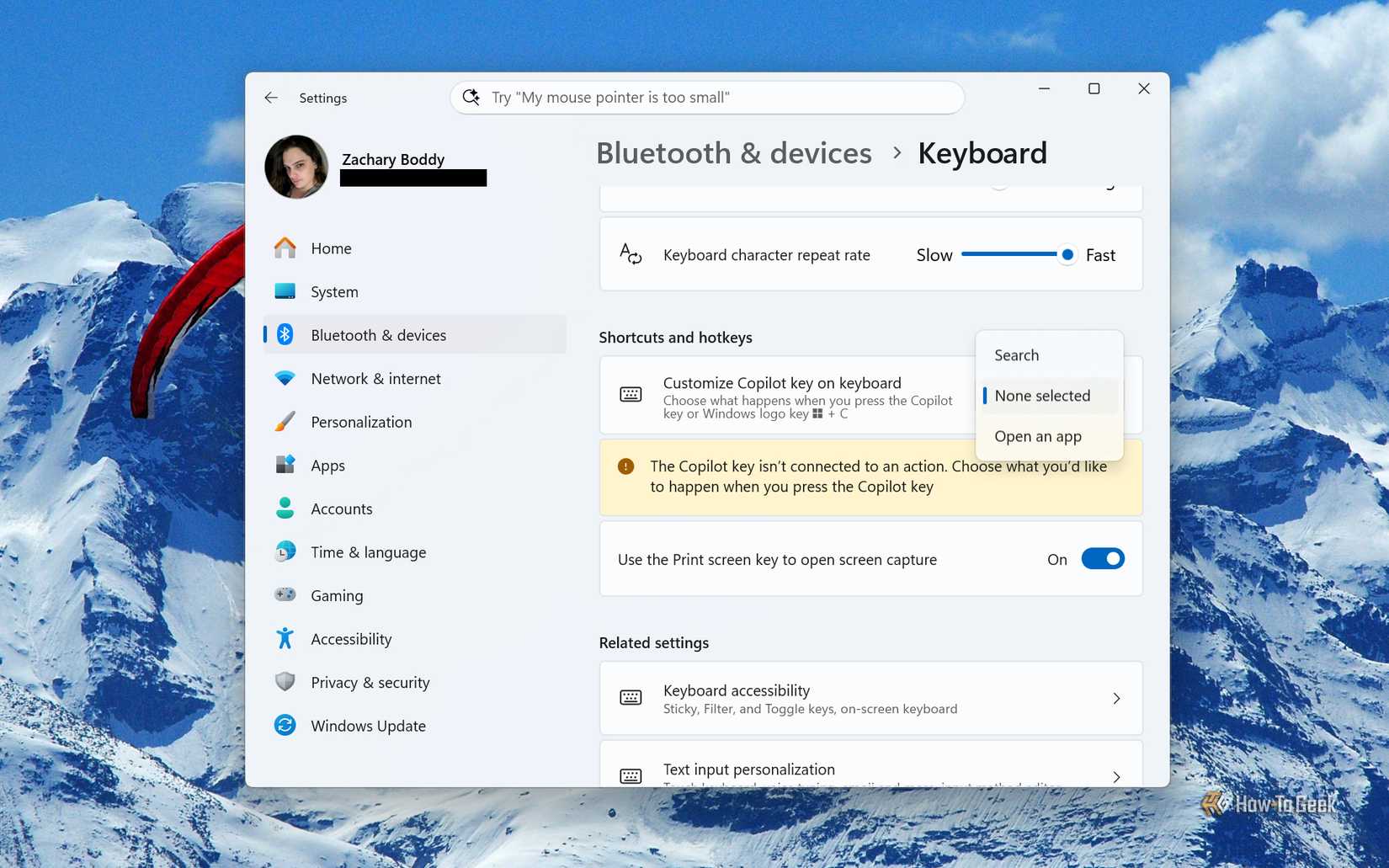Open Keyboard accessibility via its chevron
The height and width of the screenshot is (868, 1389).
[x=1116, y=699]
